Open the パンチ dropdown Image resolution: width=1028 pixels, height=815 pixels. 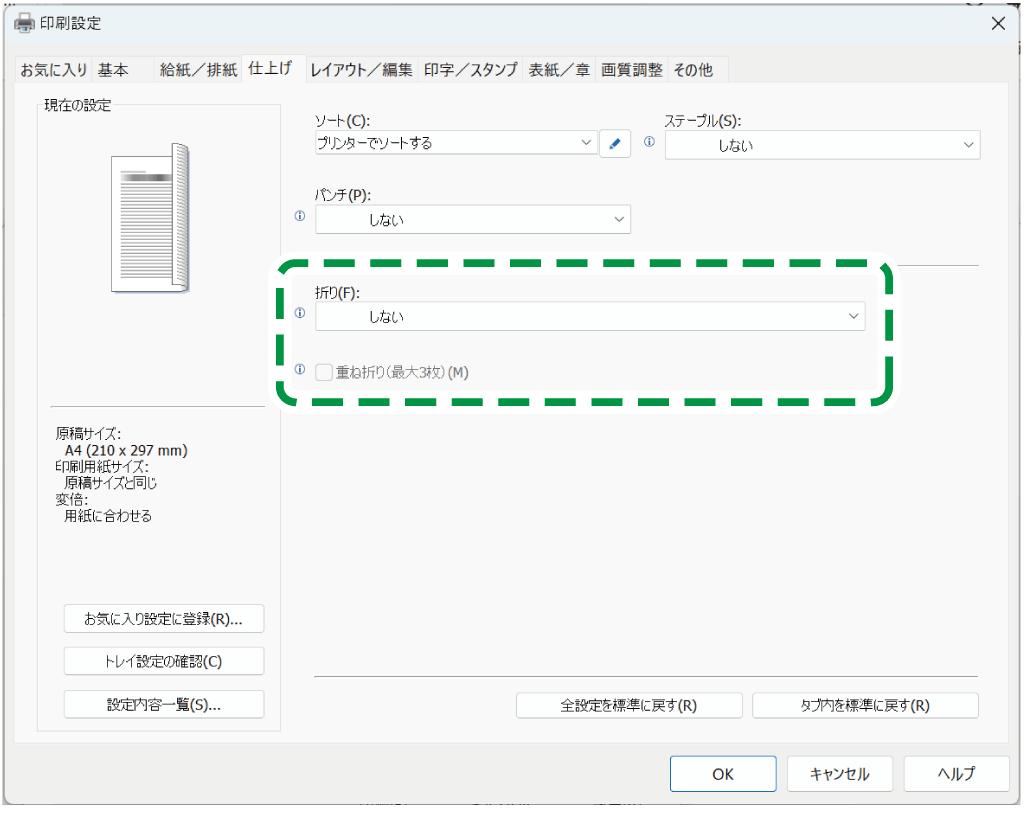tap(472, 219)
